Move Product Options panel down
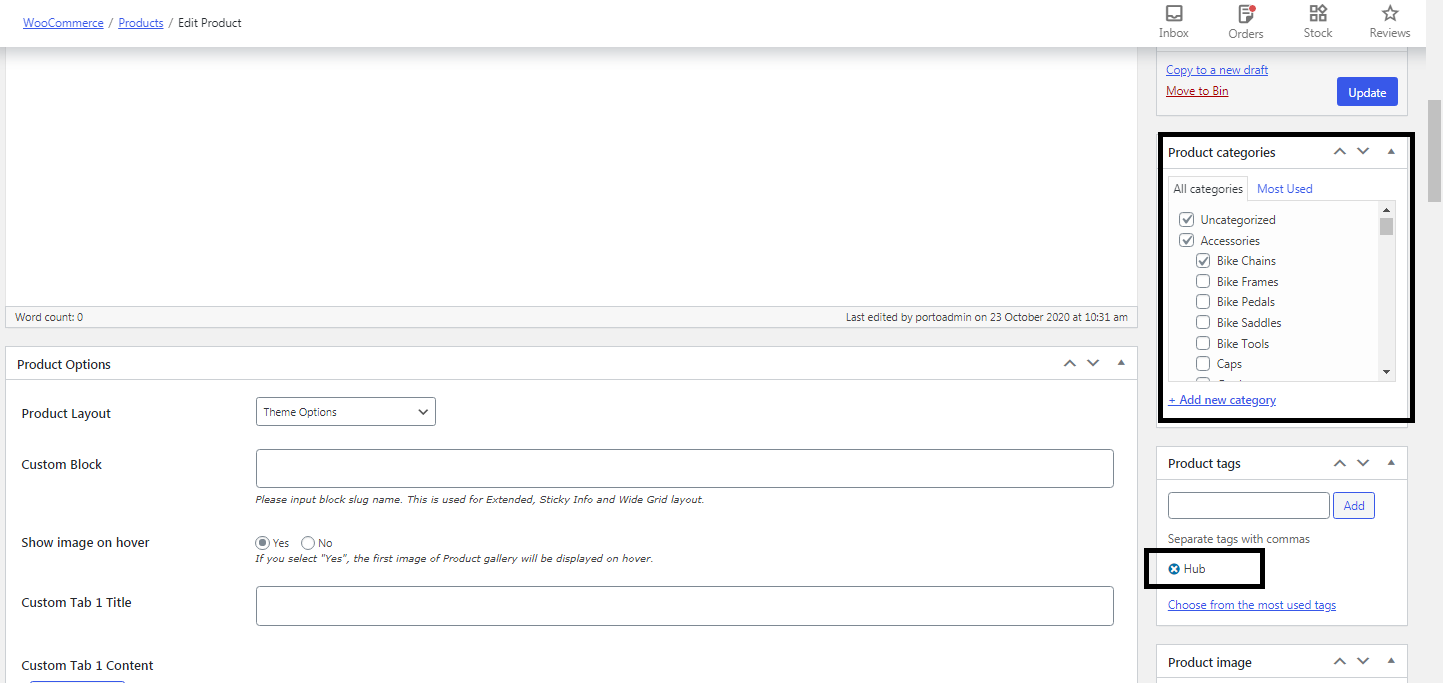Viewport: 1443px width, 683px height. [1093, 364]
